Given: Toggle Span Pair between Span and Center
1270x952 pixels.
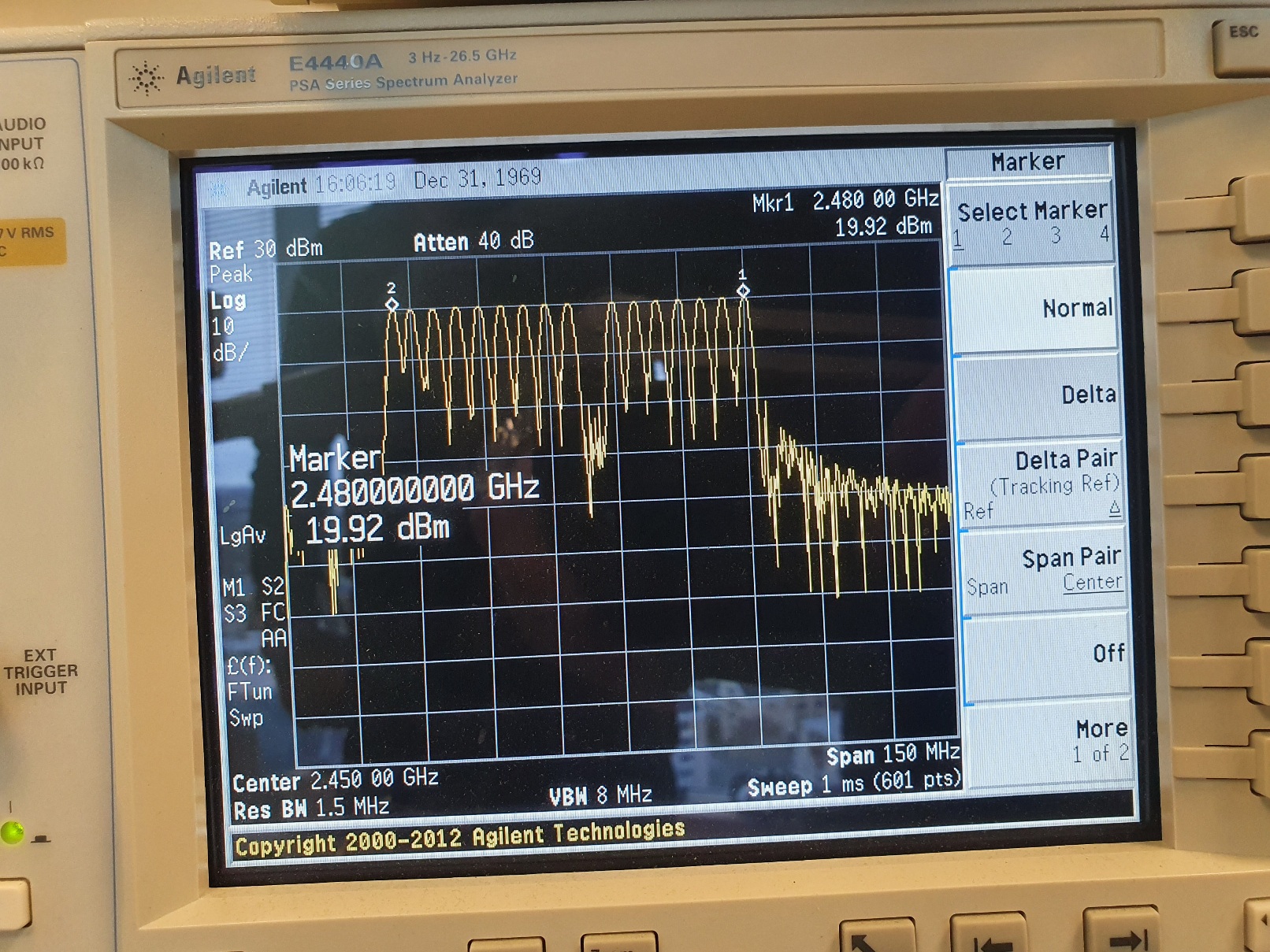Looking at the screenshot, I should coord(1045,571).
